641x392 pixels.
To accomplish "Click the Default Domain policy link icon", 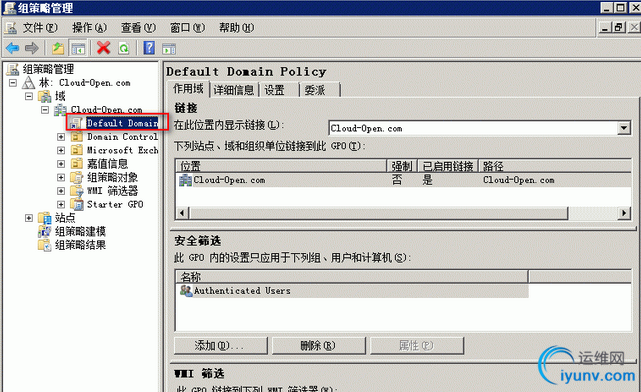I will [76, 123].
